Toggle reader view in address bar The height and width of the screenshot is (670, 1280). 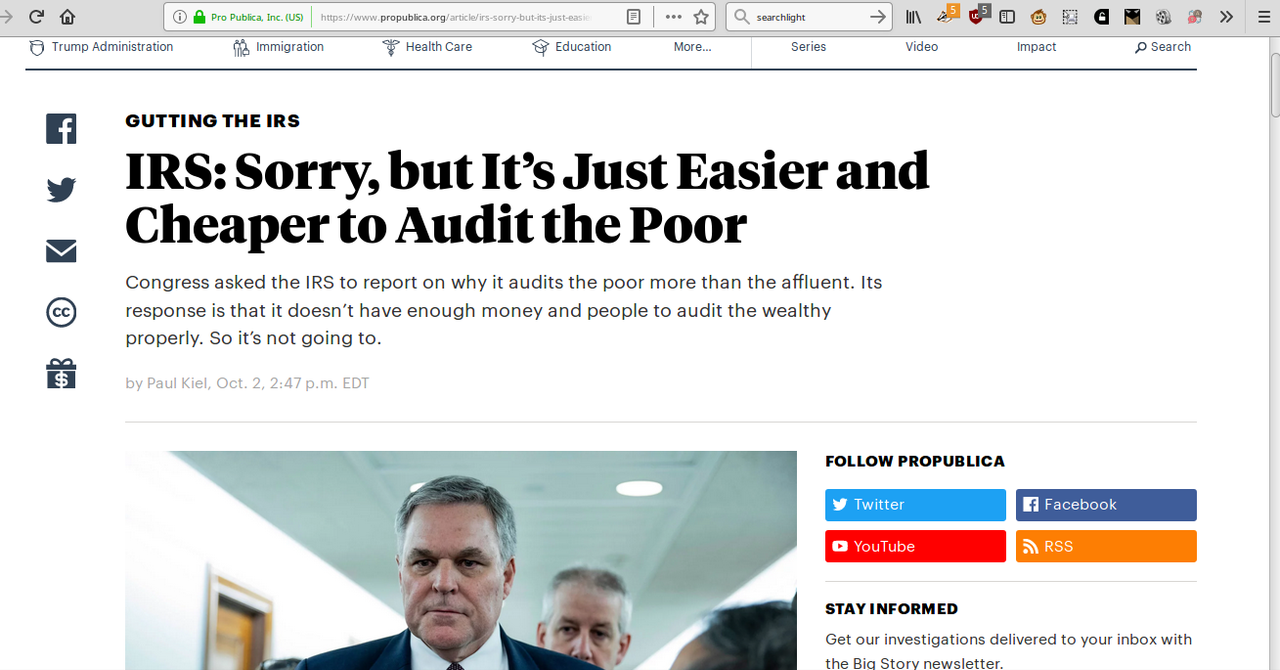coord(633,17)
